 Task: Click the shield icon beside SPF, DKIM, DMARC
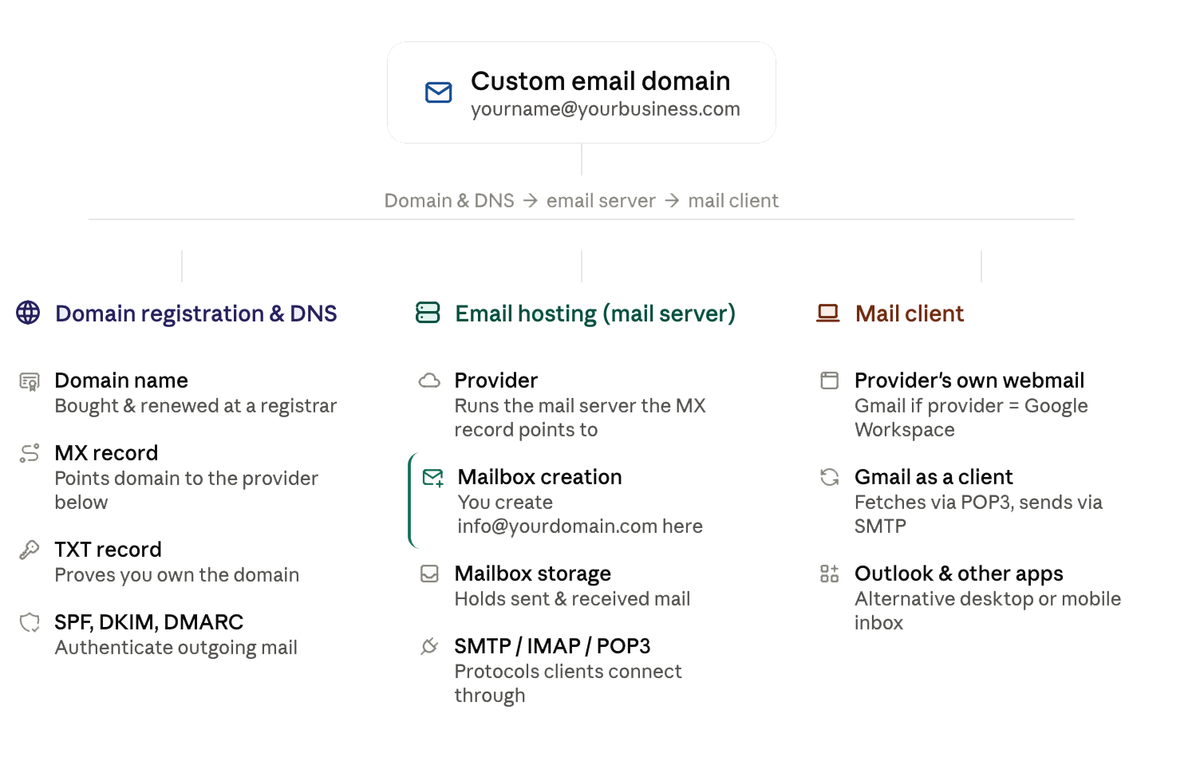30,622
